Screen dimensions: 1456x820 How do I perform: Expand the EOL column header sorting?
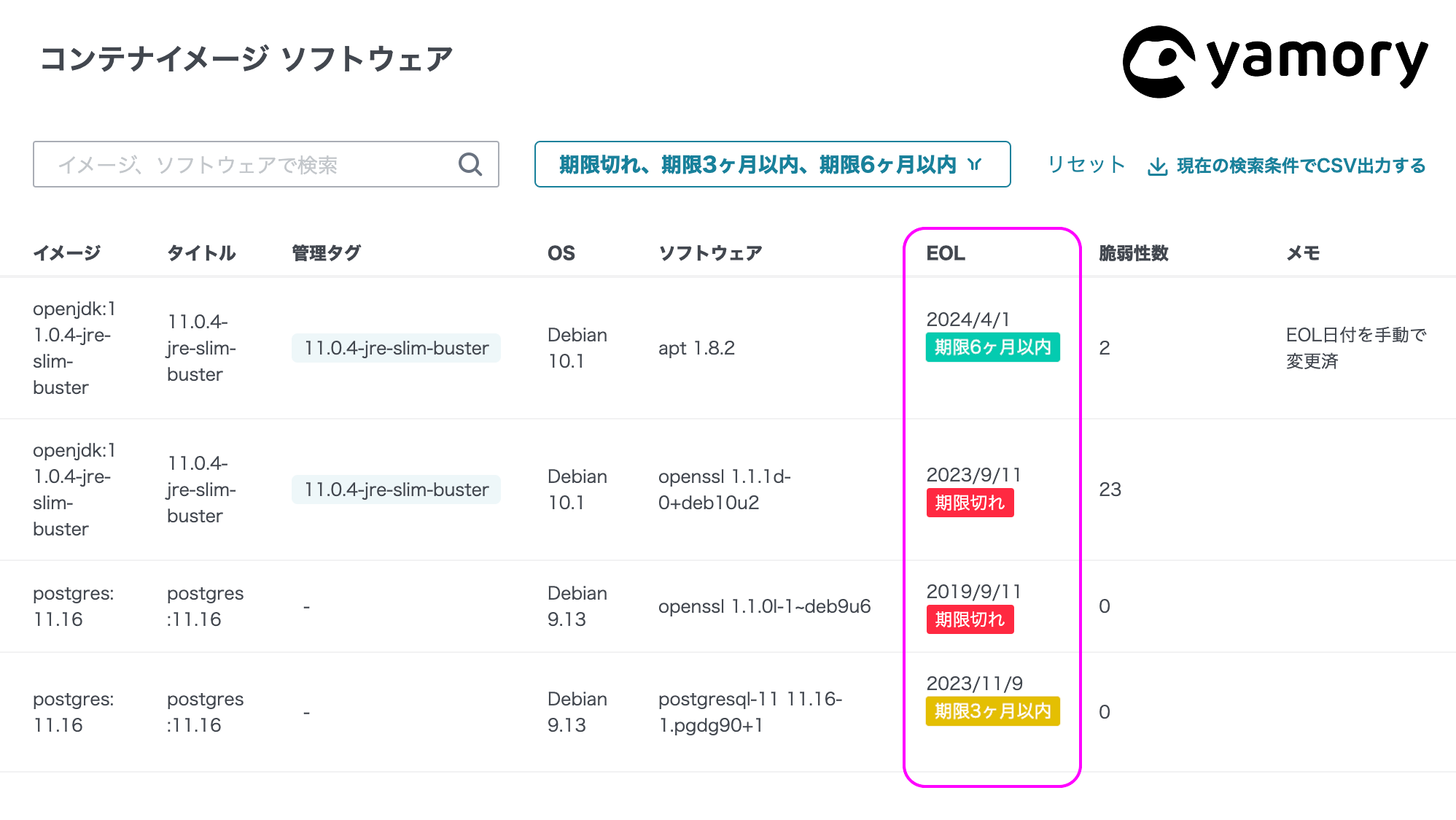945,253
